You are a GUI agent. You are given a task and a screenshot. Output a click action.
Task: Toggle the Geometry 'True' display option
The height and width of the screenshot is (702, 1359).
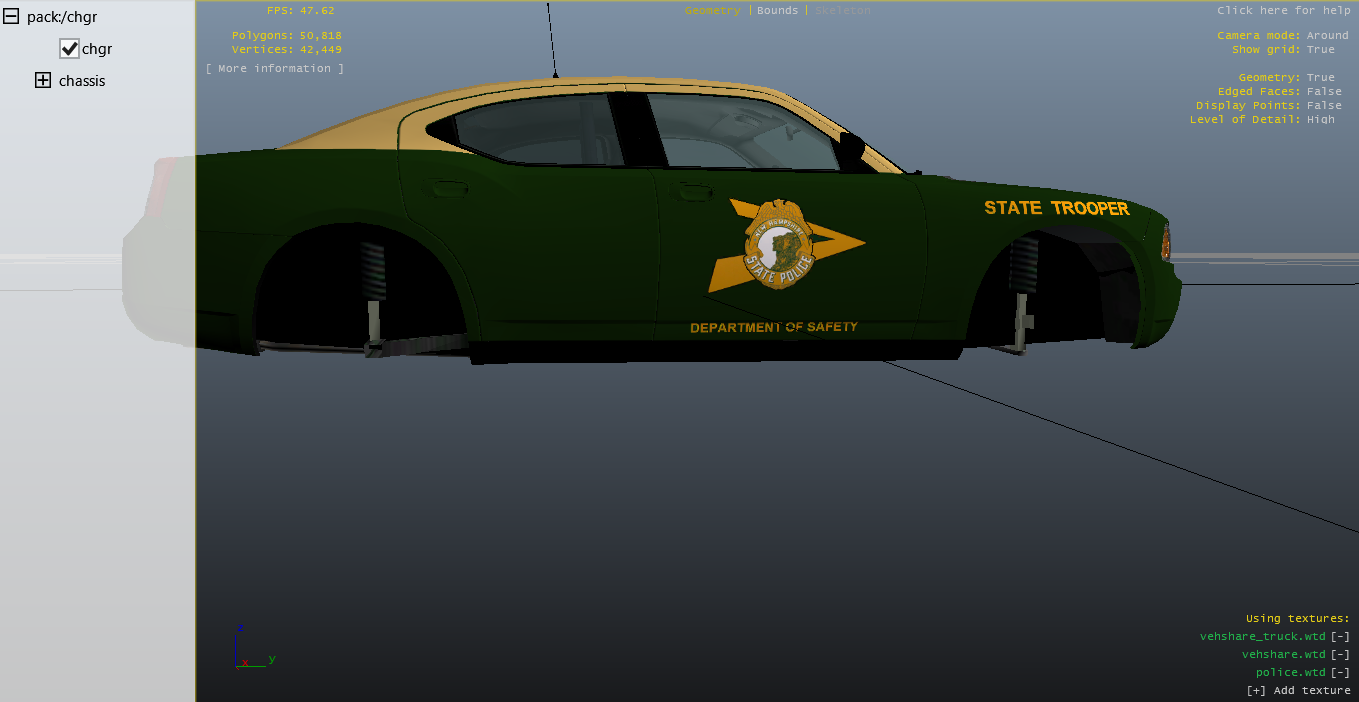1320,78
